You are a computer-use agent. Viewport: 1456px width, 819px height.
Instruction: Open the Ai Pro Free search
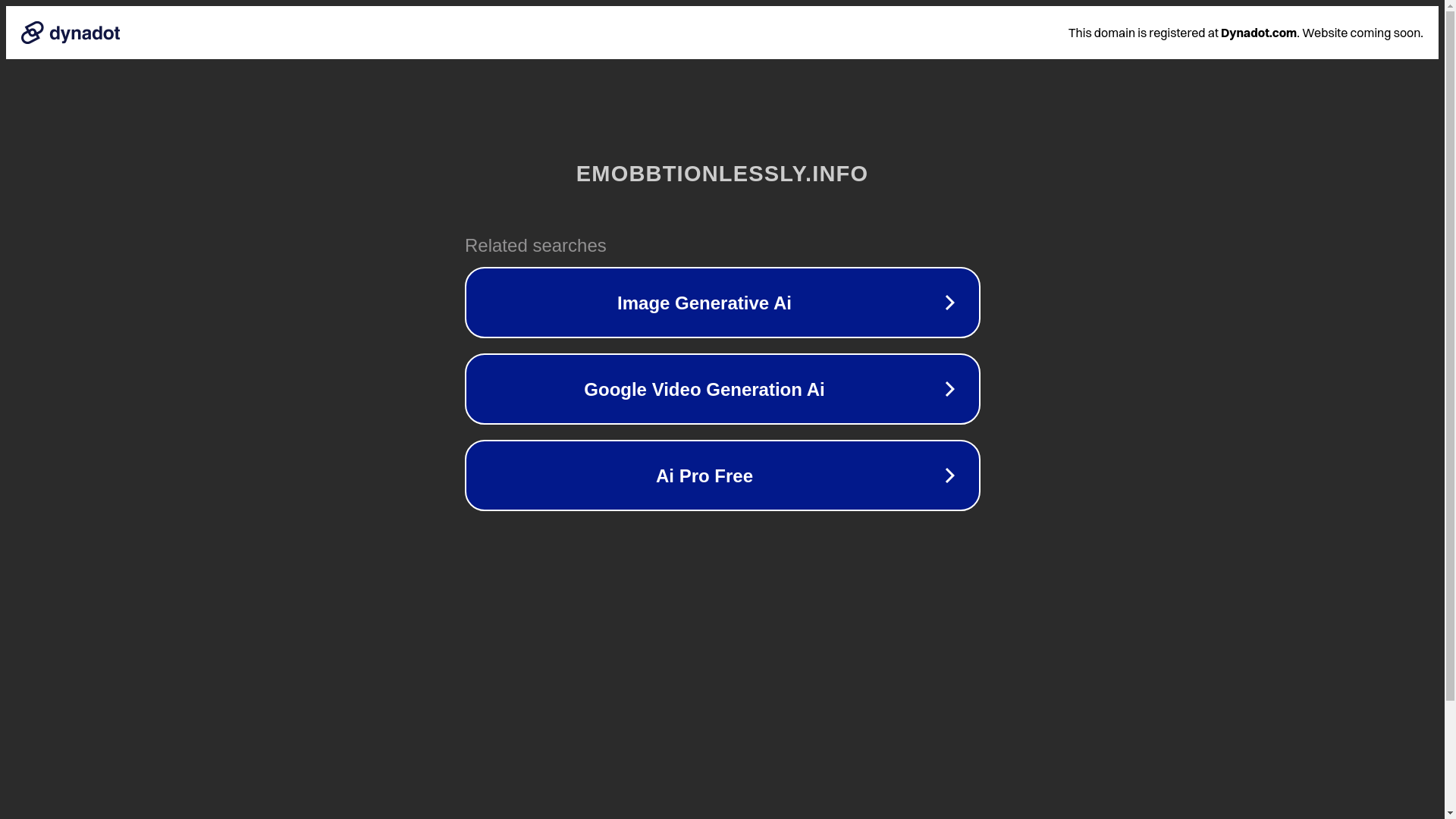(x=722, y=475)
